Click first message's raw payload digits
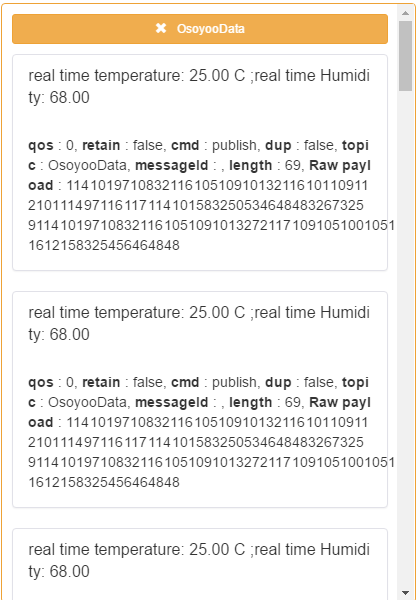Image resolution: width=418 pixels, height=600 pixels. pyautogui.click(x=211, y=215)
